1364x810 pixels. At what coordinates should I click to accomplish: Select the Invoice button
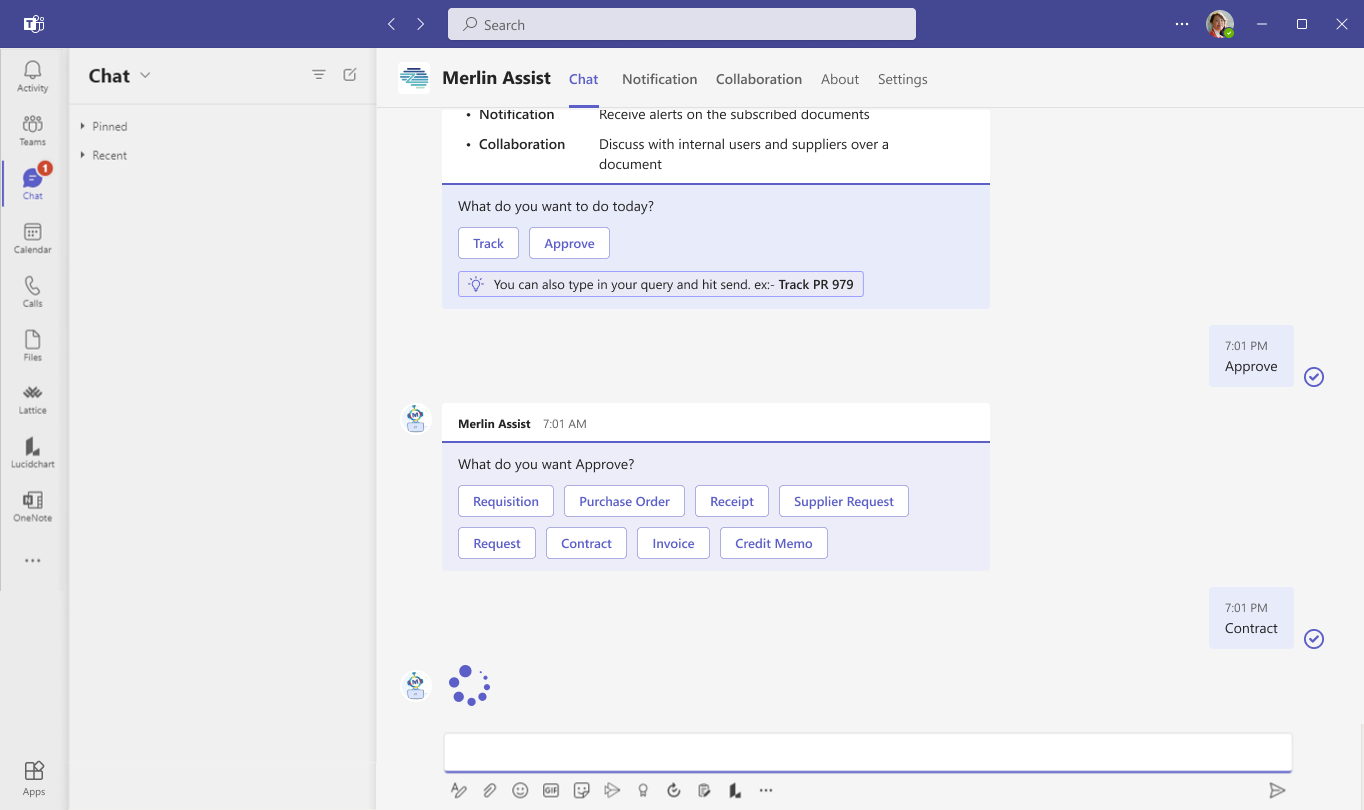pyautogui.click(x=673, y=543)
